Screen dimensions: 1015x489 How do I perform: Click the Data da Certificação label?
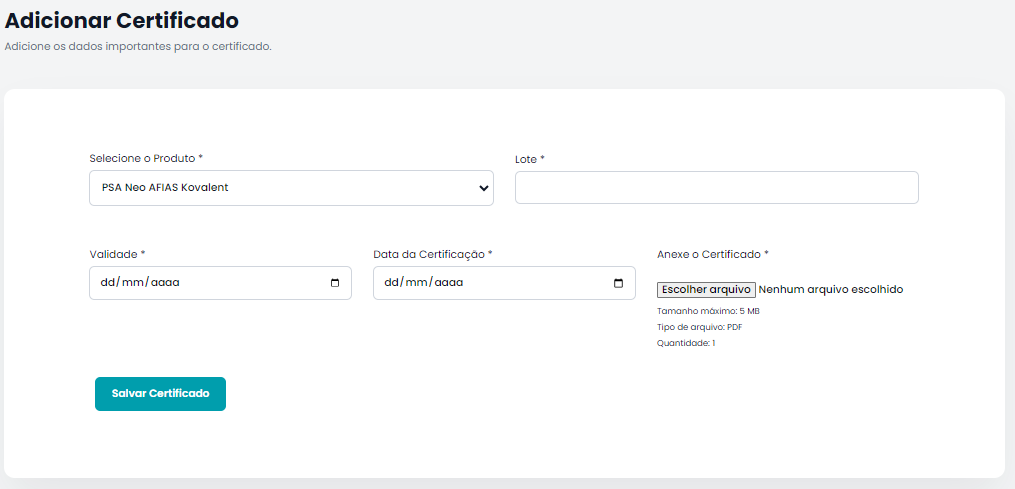point(432,254)
